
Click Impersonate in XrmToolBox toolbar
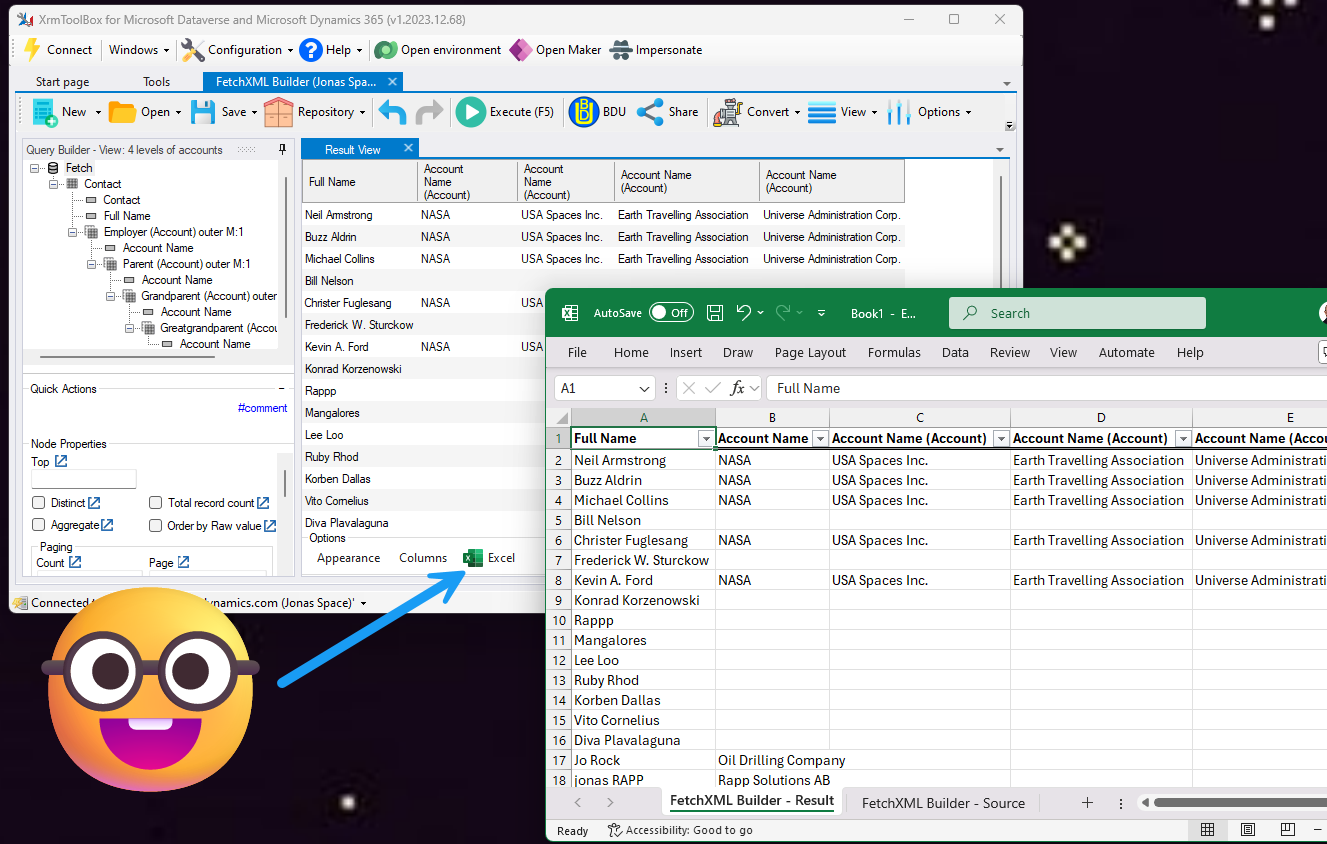coord(656,50)
